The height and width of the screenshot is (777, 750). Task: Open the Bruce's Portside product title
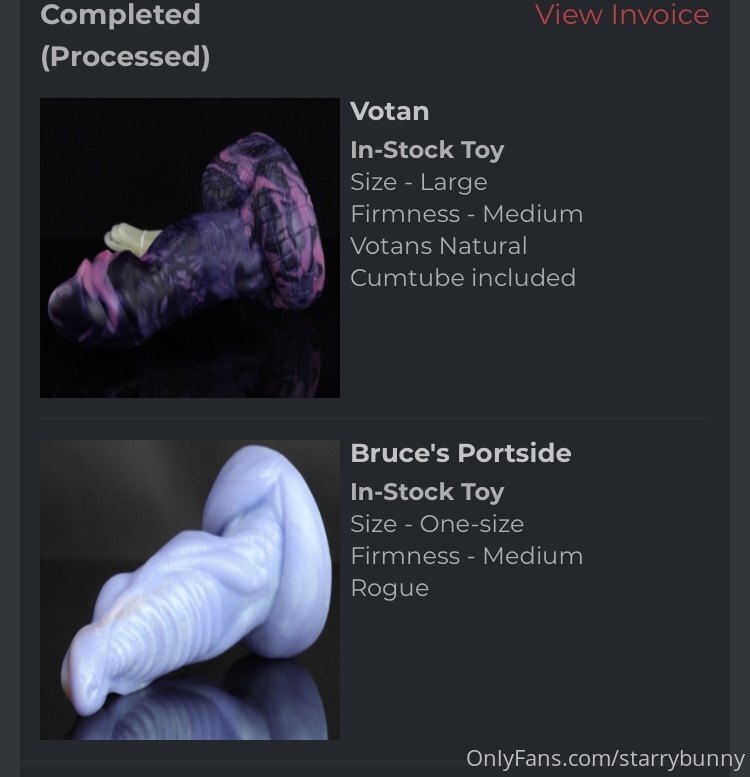(461, 453)
